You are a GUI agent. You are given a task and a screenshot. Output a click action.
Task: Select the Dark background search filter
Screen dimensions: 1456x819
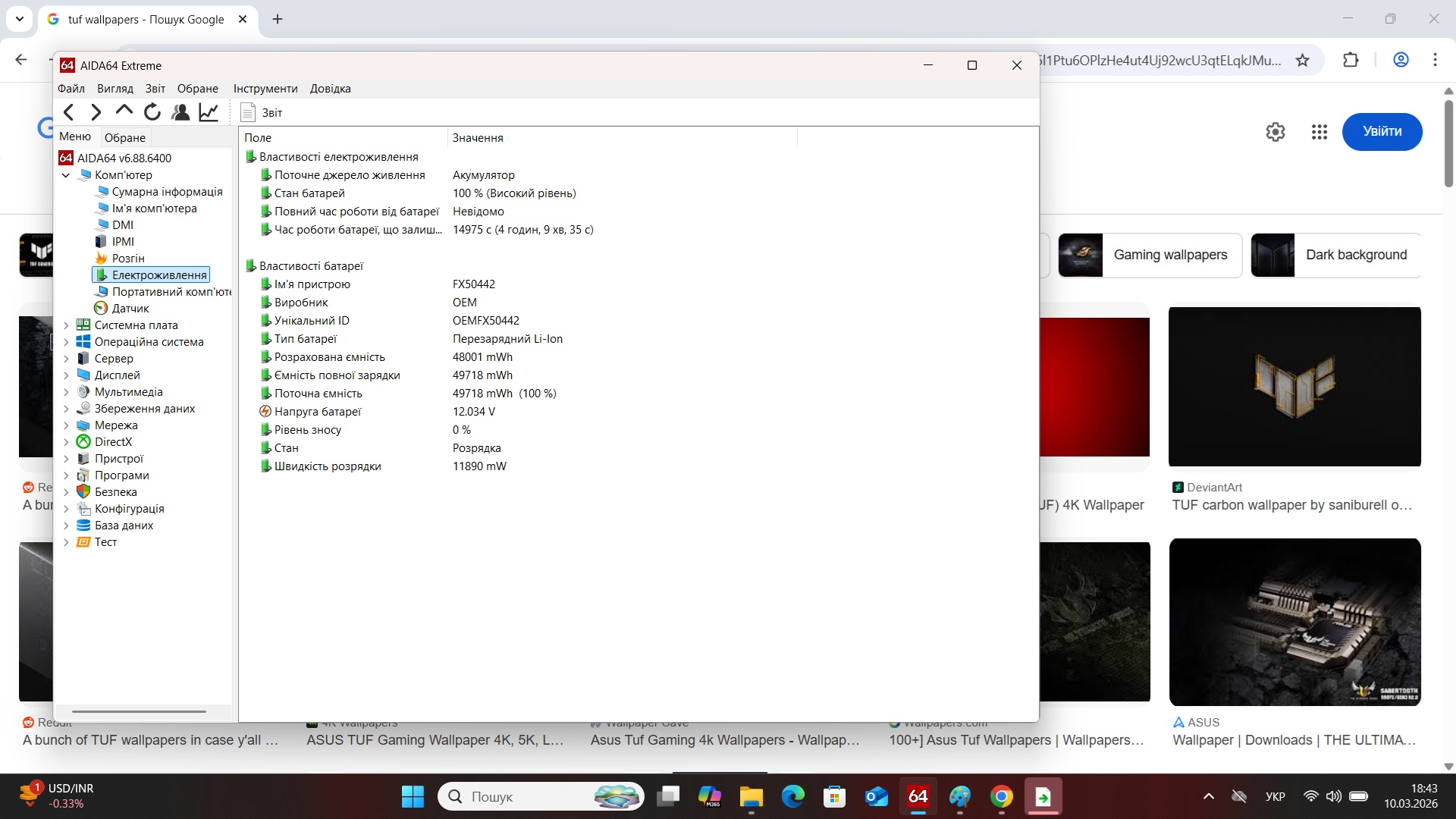click(x=1356, y=255)
